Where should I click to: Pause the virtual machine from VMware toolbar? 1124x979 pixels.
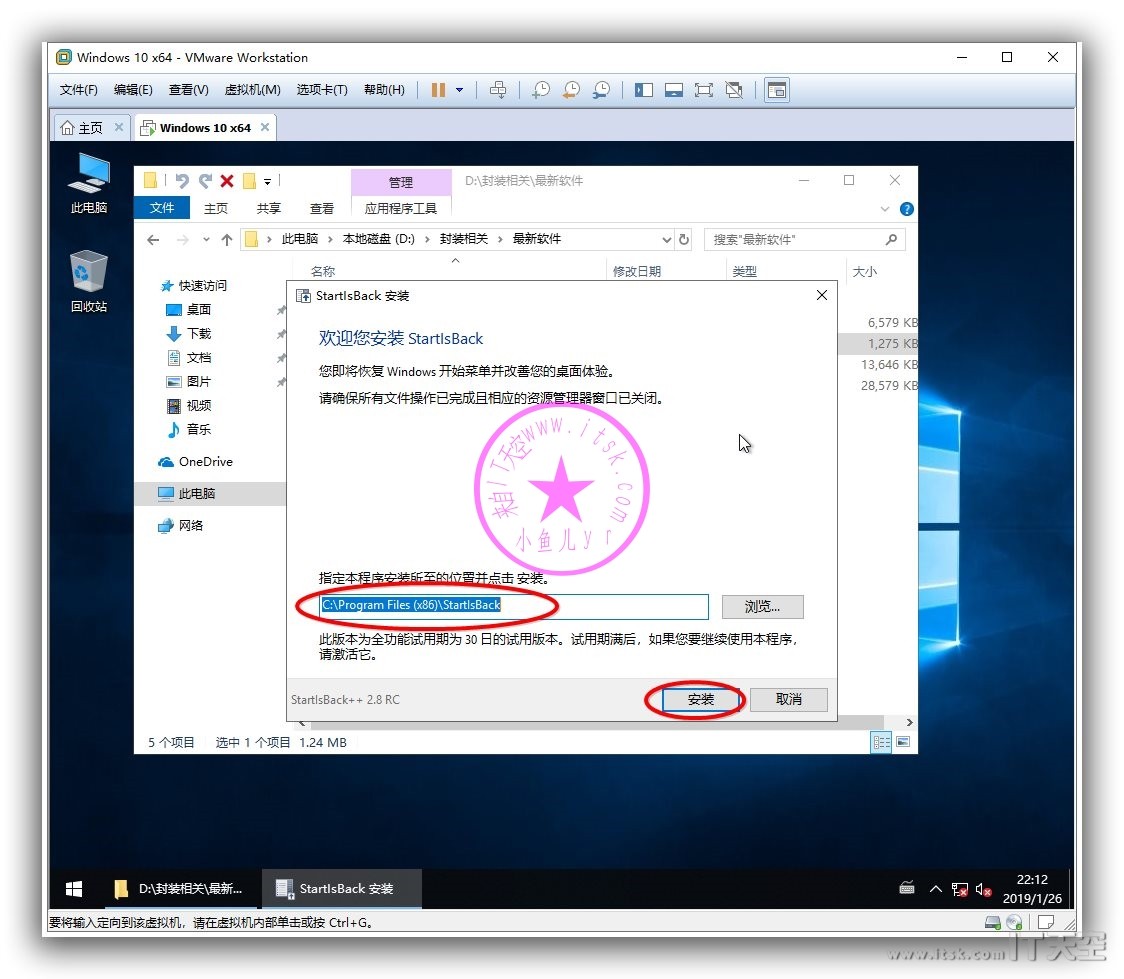tap(438, 90)
